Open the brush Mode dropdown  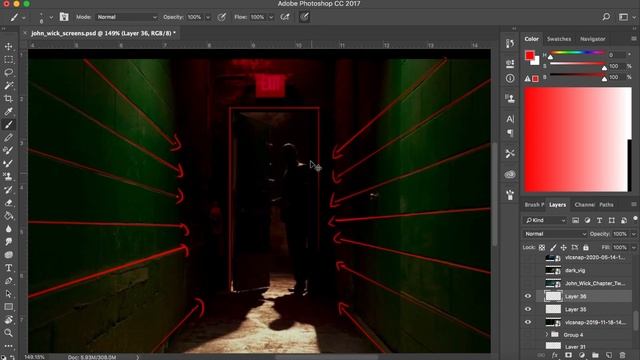point(127,17)
